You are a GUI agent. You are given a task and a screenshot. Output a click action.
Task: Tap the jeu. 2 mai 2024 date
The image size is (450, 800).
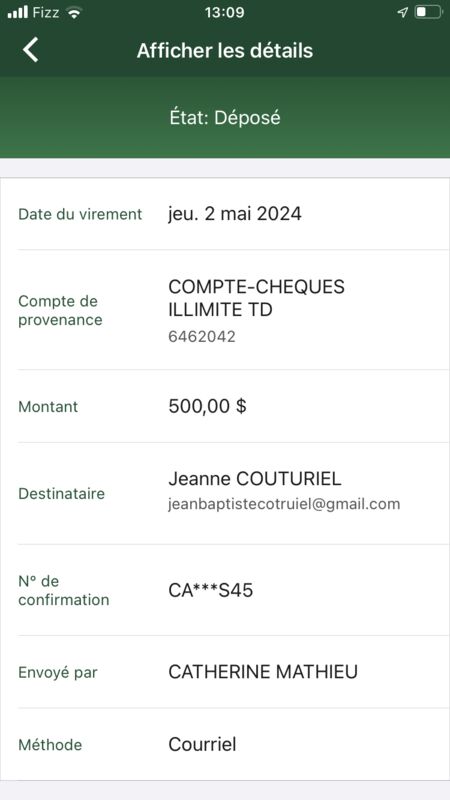(x=235, y=214)
